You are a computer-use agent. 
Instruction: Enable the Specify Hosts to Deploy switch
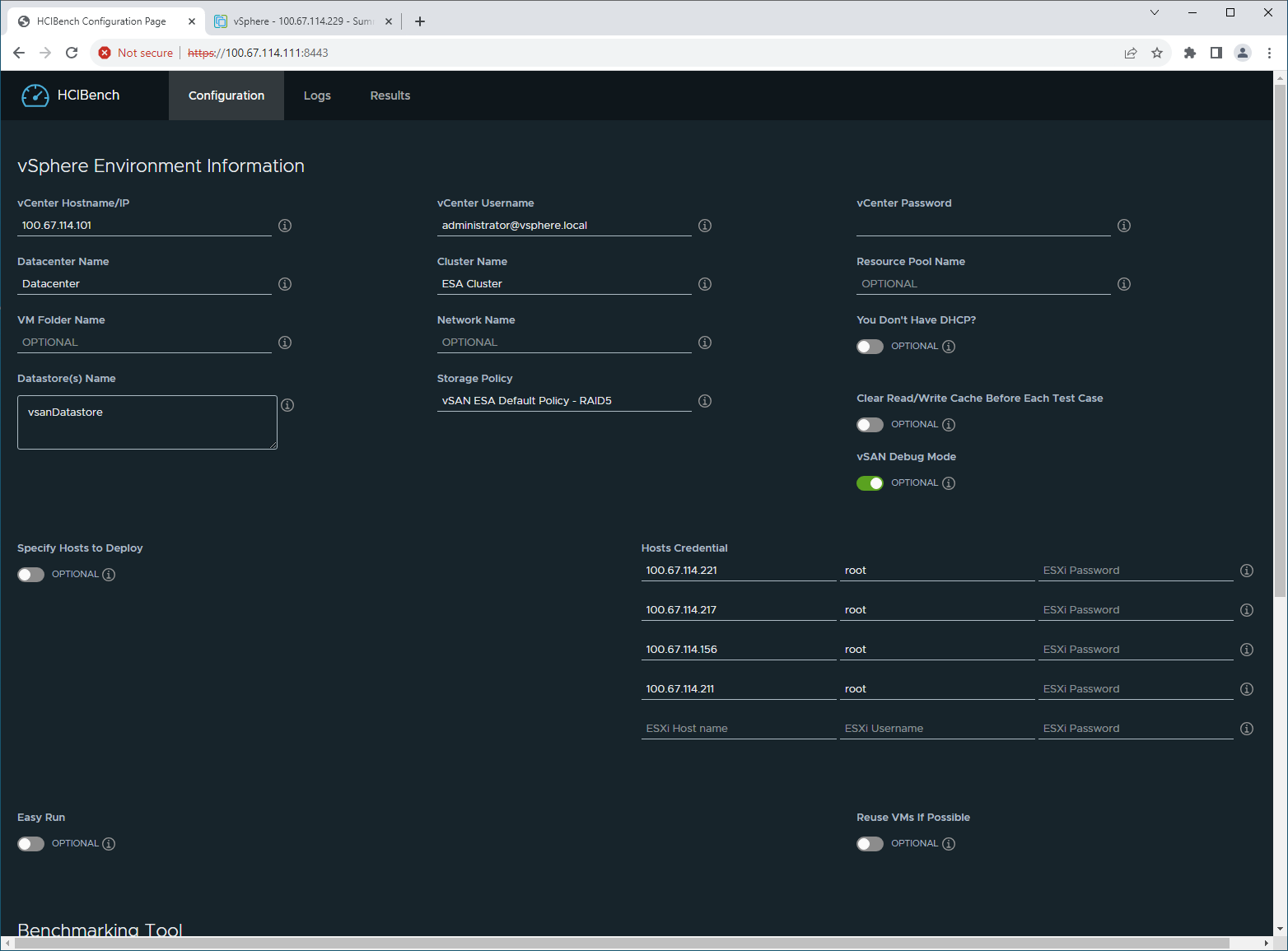tap(30, 575)
